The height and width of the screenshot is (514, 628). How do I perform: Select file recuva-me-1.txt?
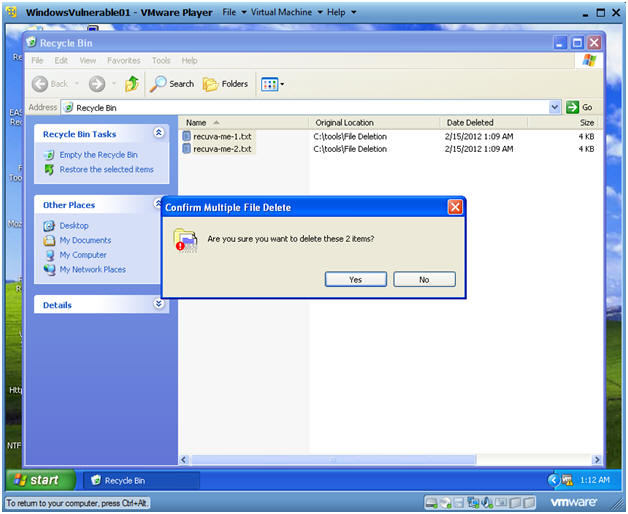[222, 137]
